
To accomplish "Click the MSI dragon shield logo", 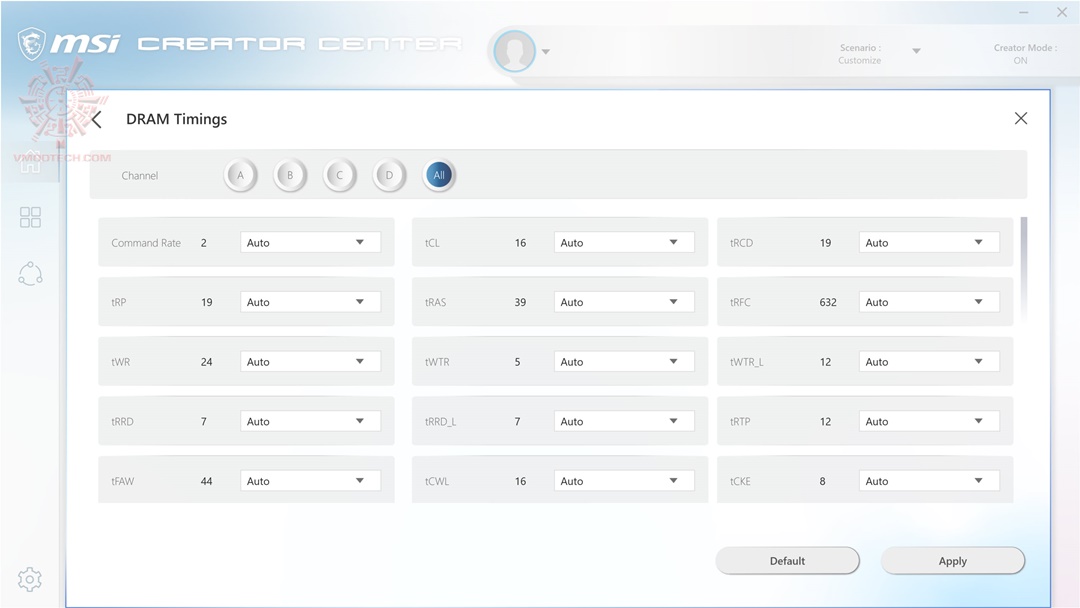I will [x=31, y=44].
